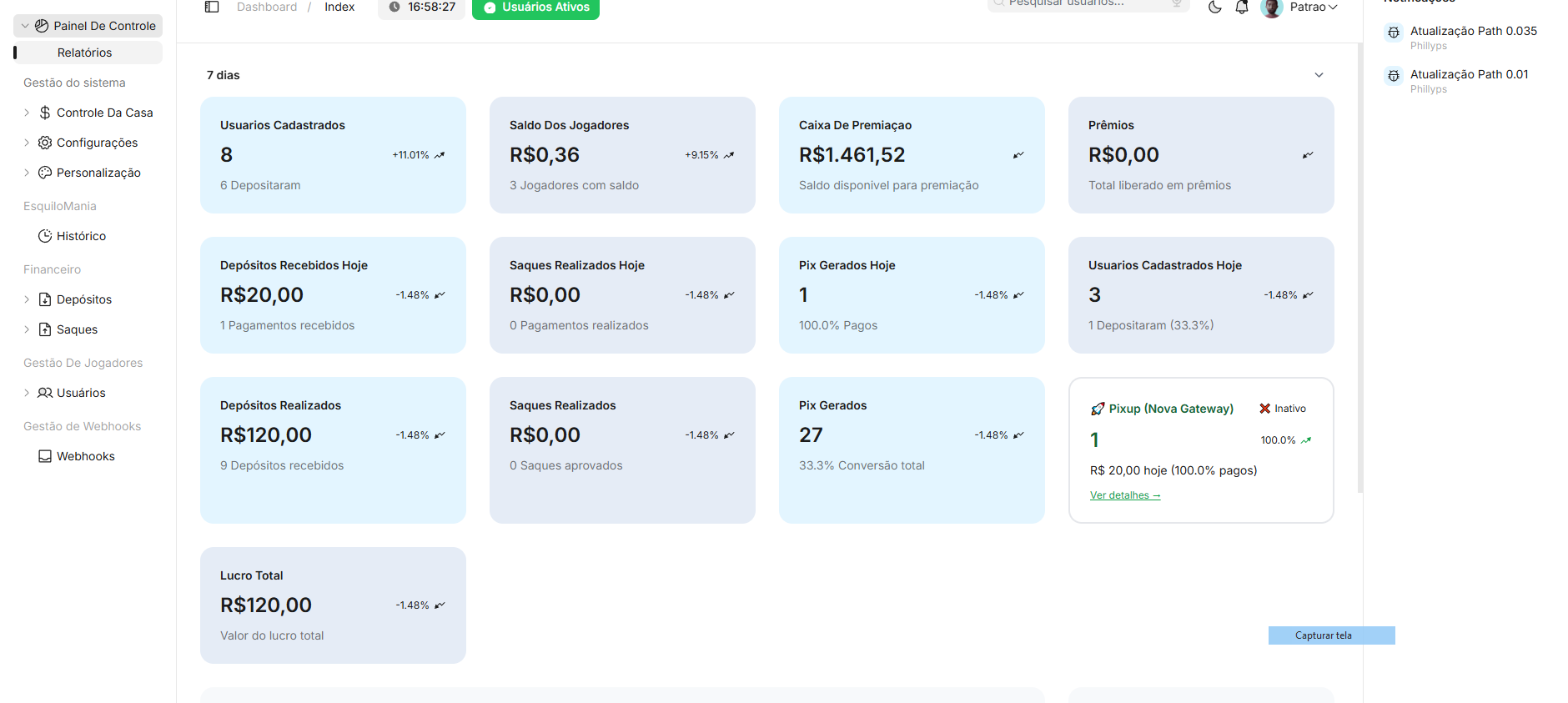Click the 7 dias label

point(223,75)
